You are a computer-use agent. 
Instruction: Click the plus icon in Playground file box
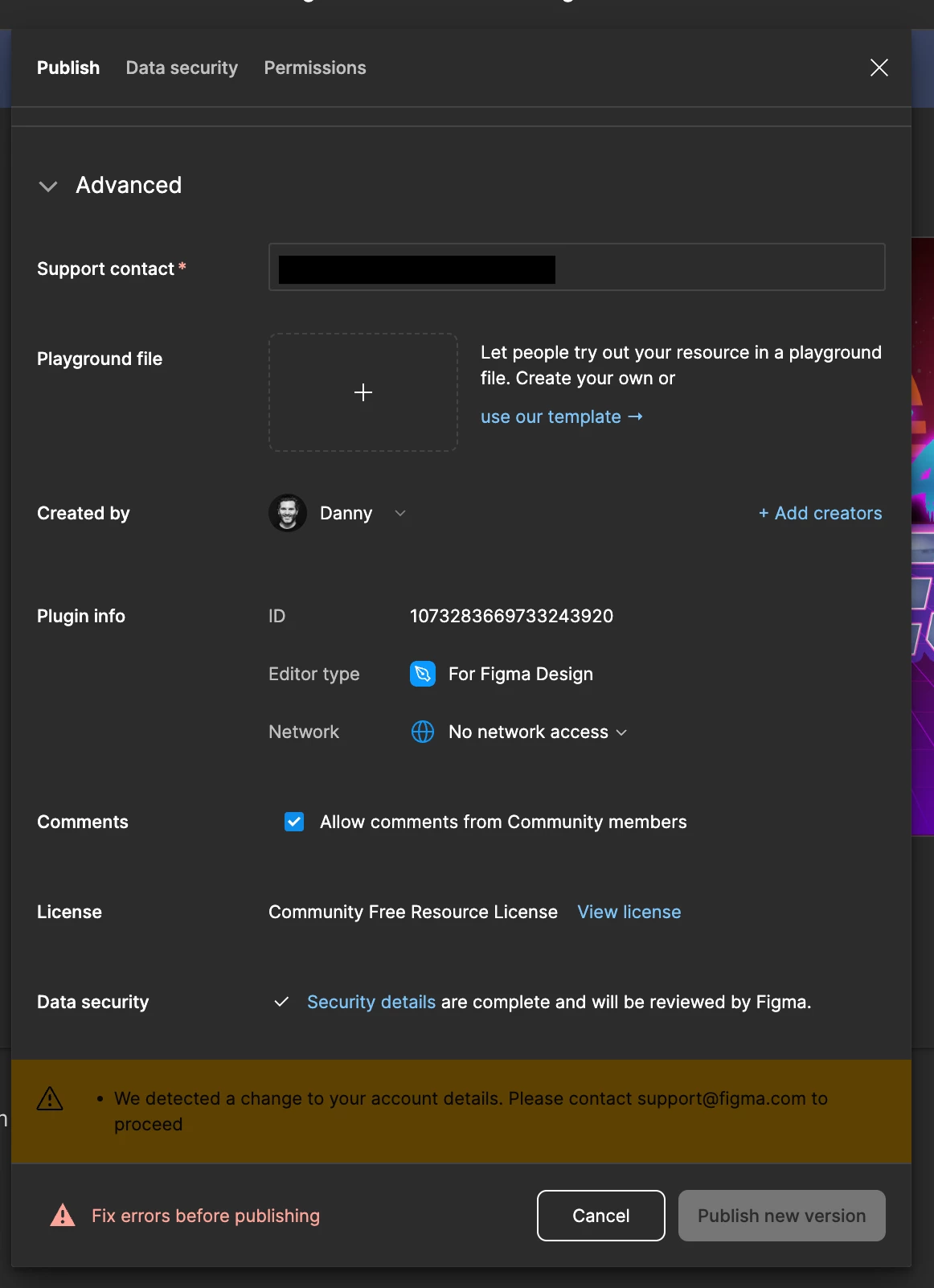[363, 392]
